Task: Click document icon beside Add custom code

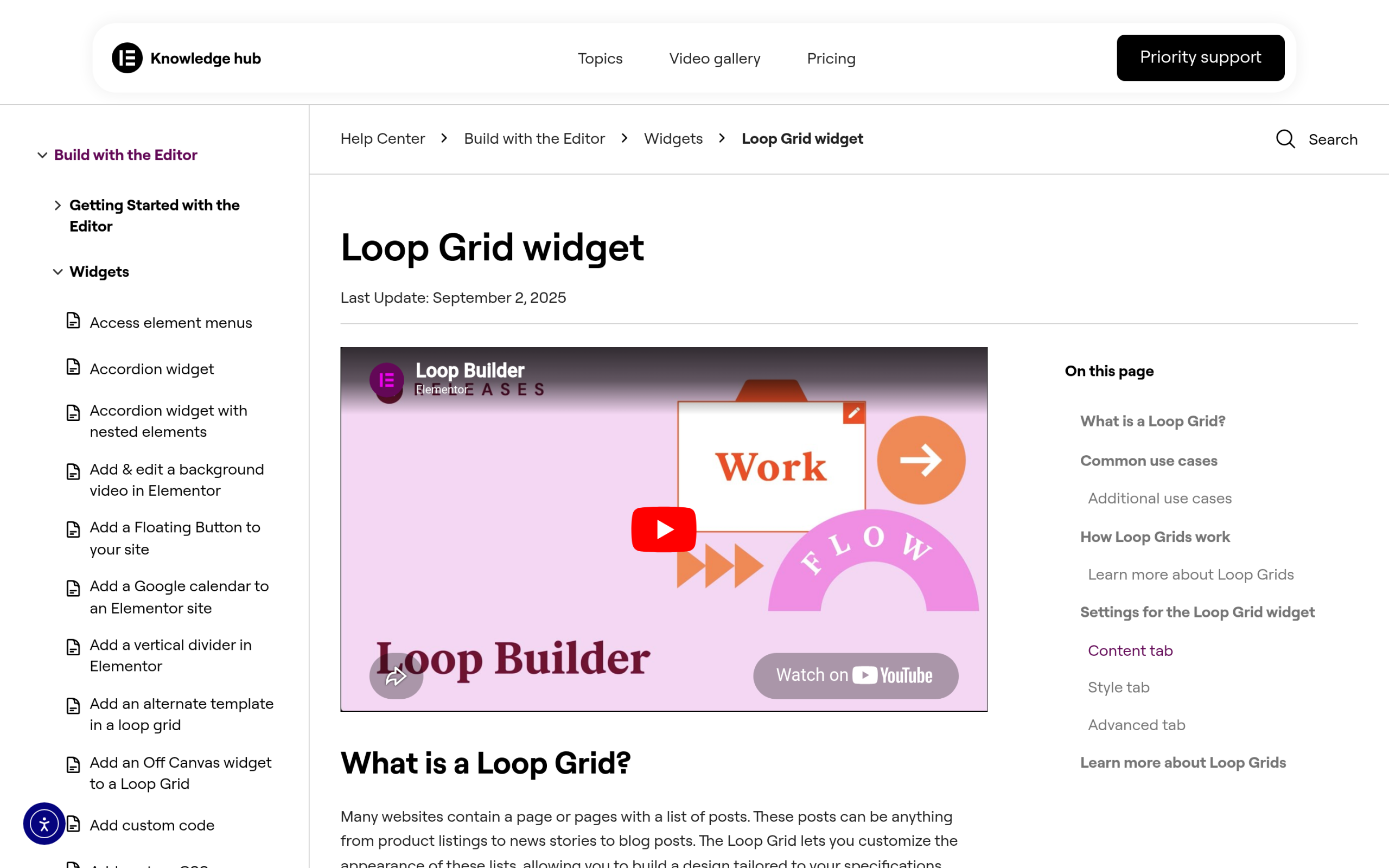Action: [x=73, y=824]
